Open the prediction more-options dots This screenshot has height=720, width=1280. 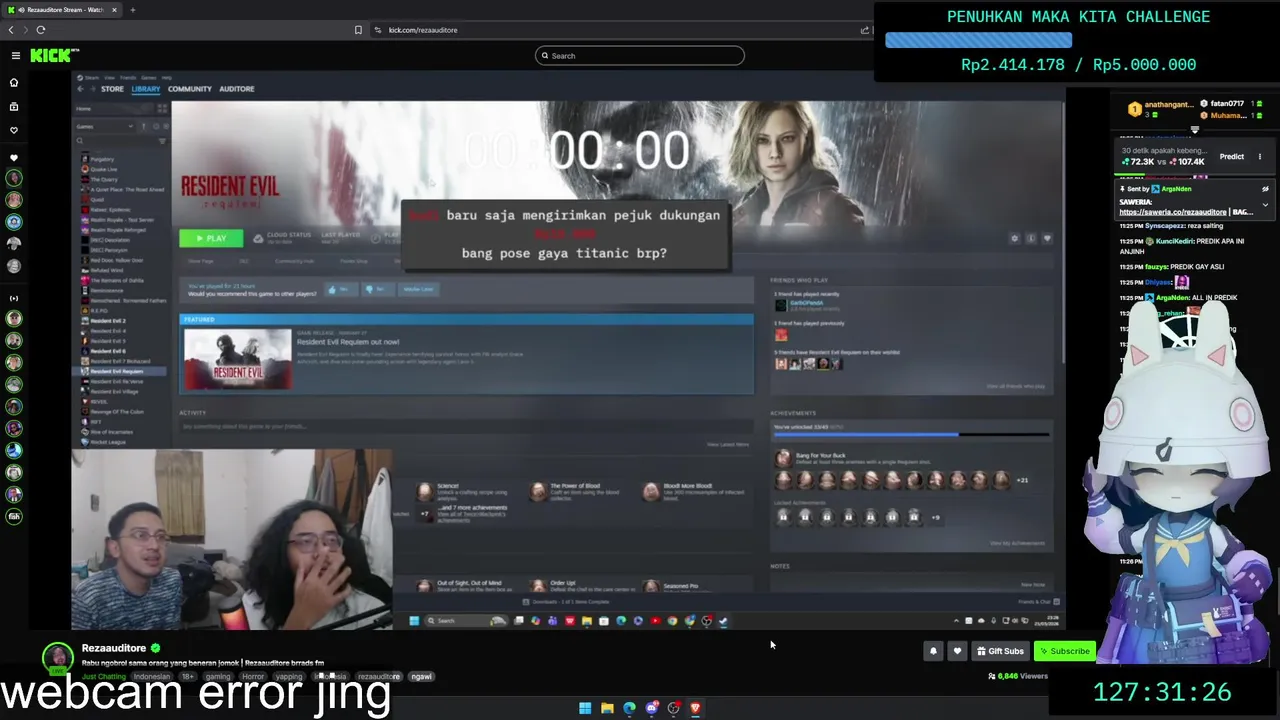1260,157
